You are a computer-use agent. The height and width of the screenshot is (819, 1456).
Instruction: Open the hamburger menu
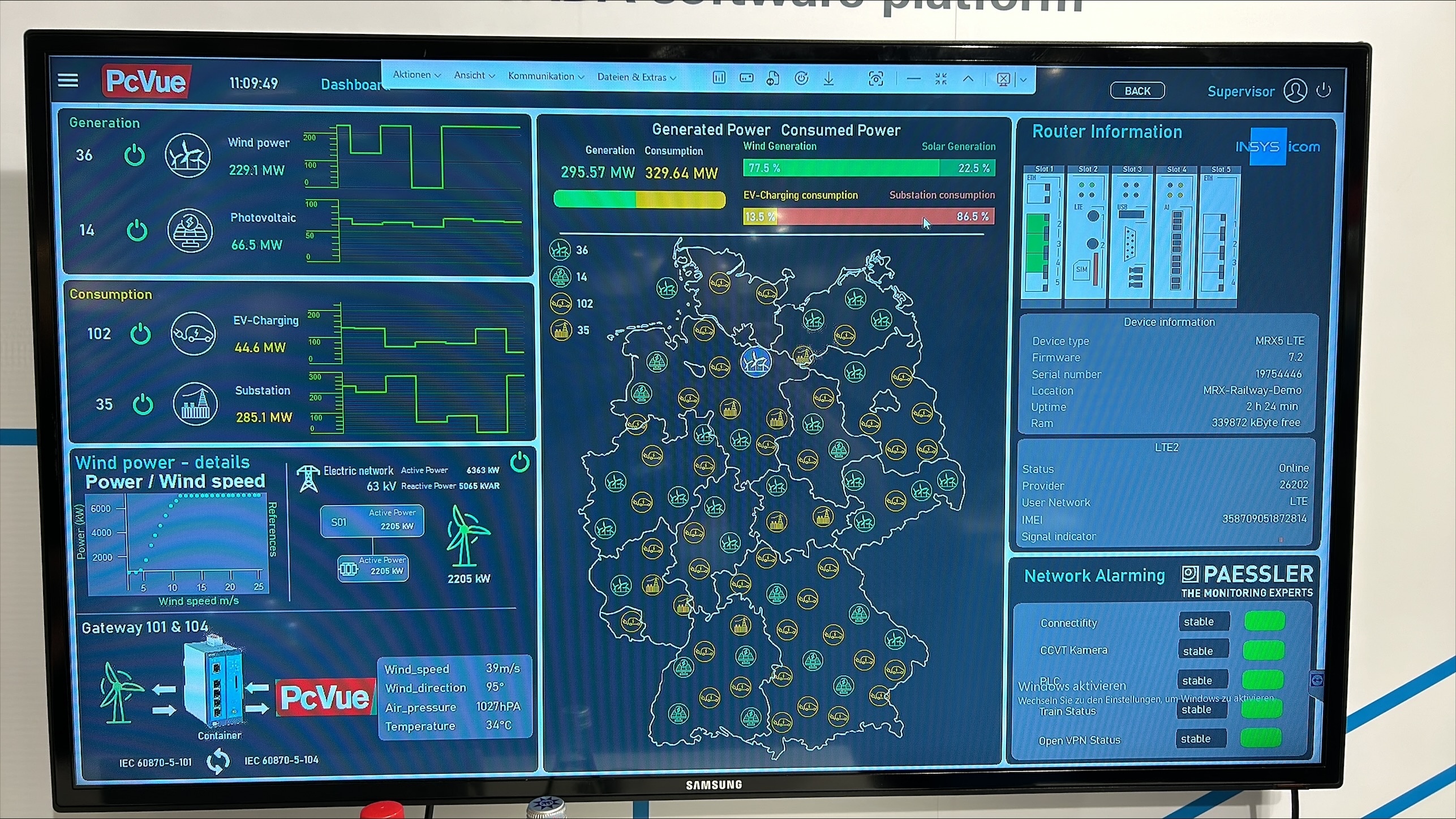pos(68,80)
